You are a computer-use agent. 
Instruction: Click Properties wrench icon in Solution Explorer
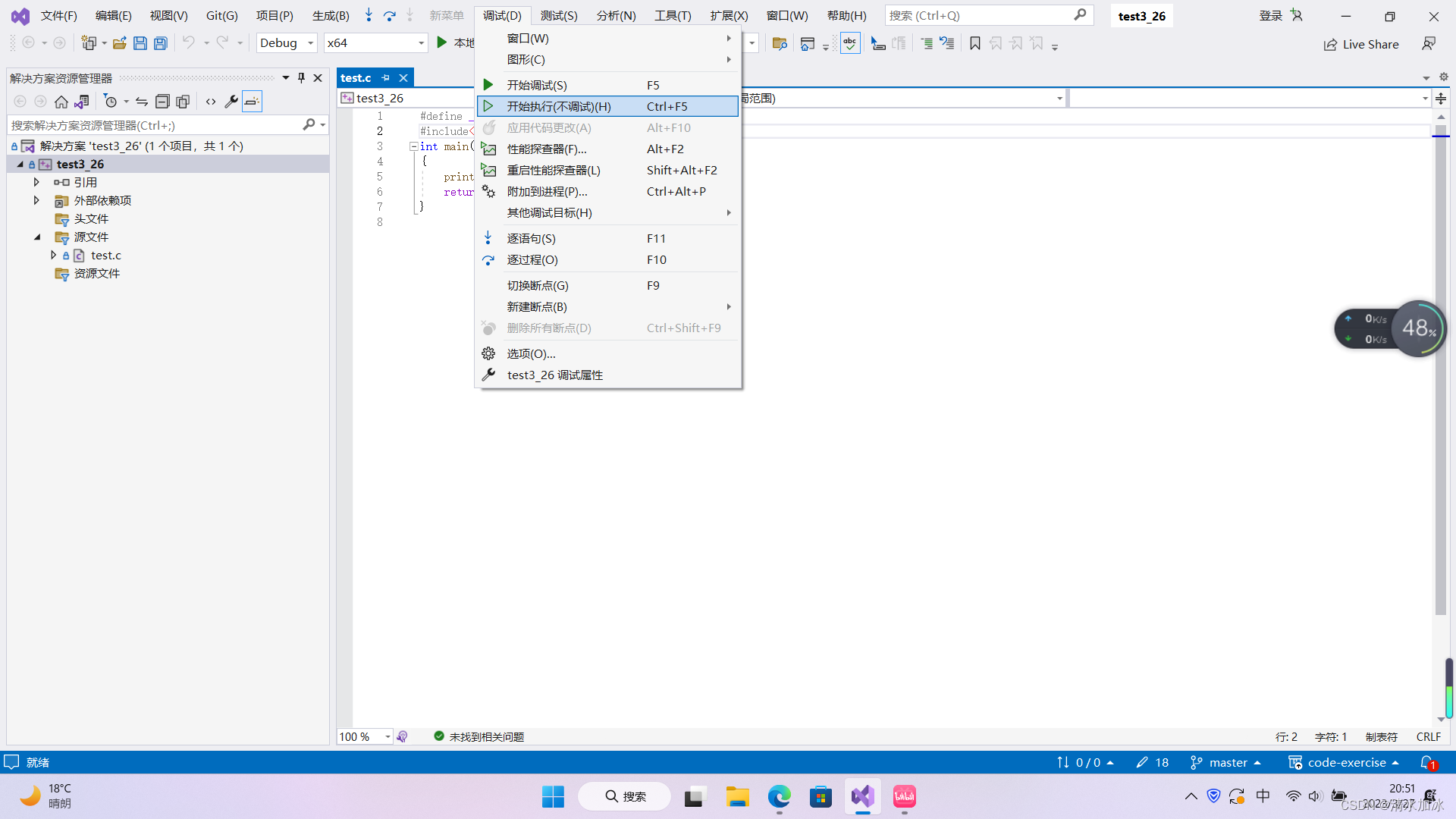point(231,101)
